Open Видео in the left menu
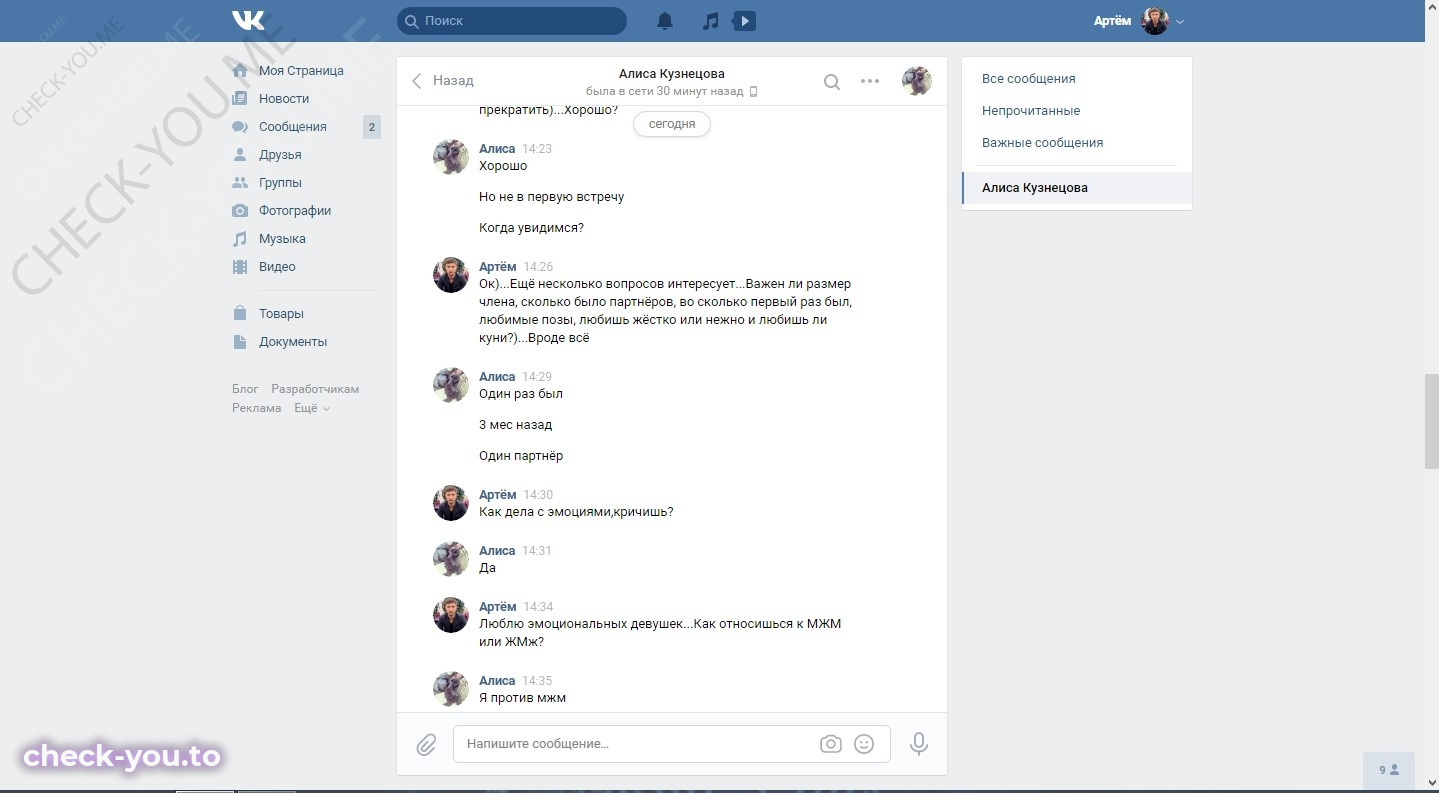This screenshot has height=793, width=1439. tap(277, 267)
